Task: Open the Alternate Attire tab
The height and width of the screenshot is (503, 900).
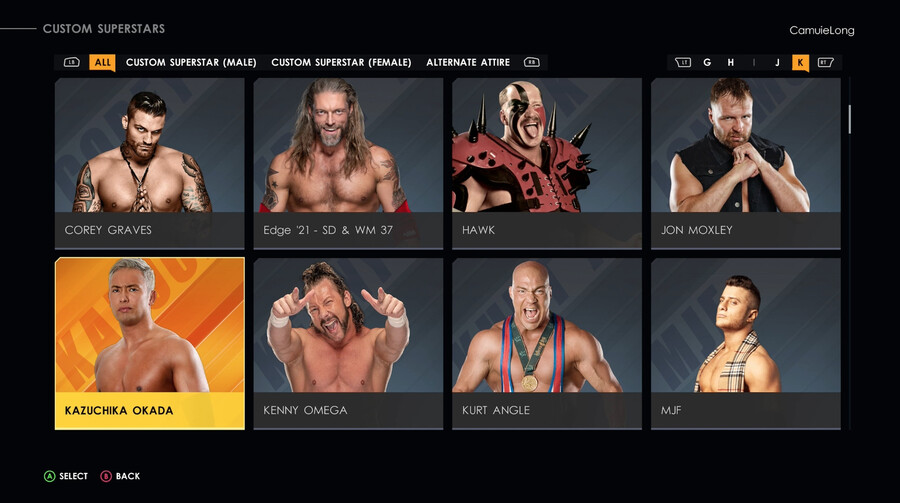Action: [x=468, y=62]
